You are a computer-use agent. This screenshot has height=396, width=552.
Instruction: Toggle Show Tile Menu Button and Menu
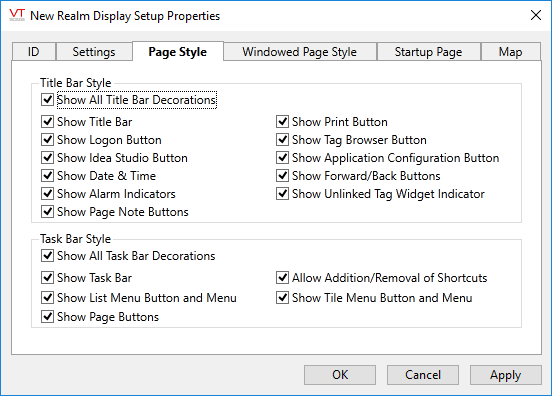282,297
